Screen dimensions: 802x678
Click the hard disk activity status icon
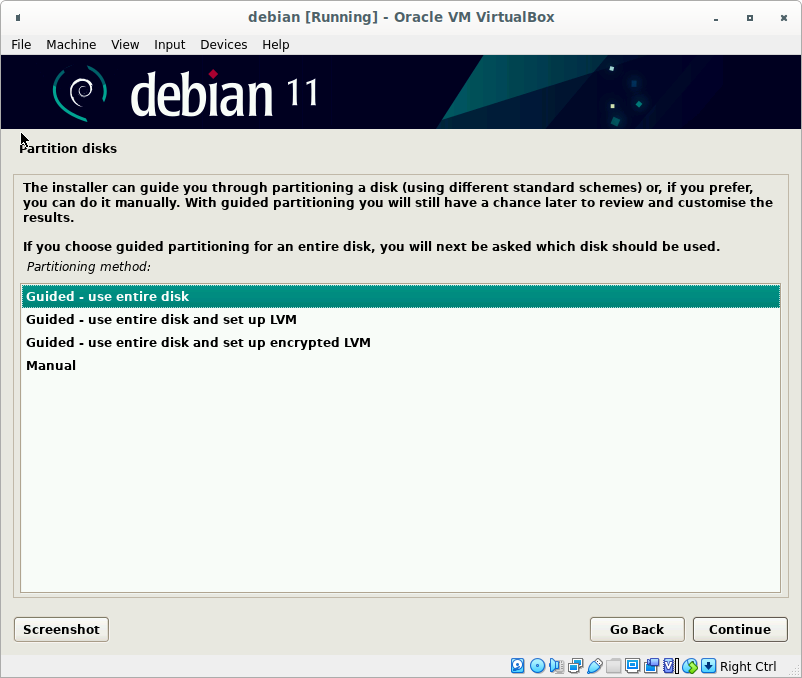(x=518, y=666)
